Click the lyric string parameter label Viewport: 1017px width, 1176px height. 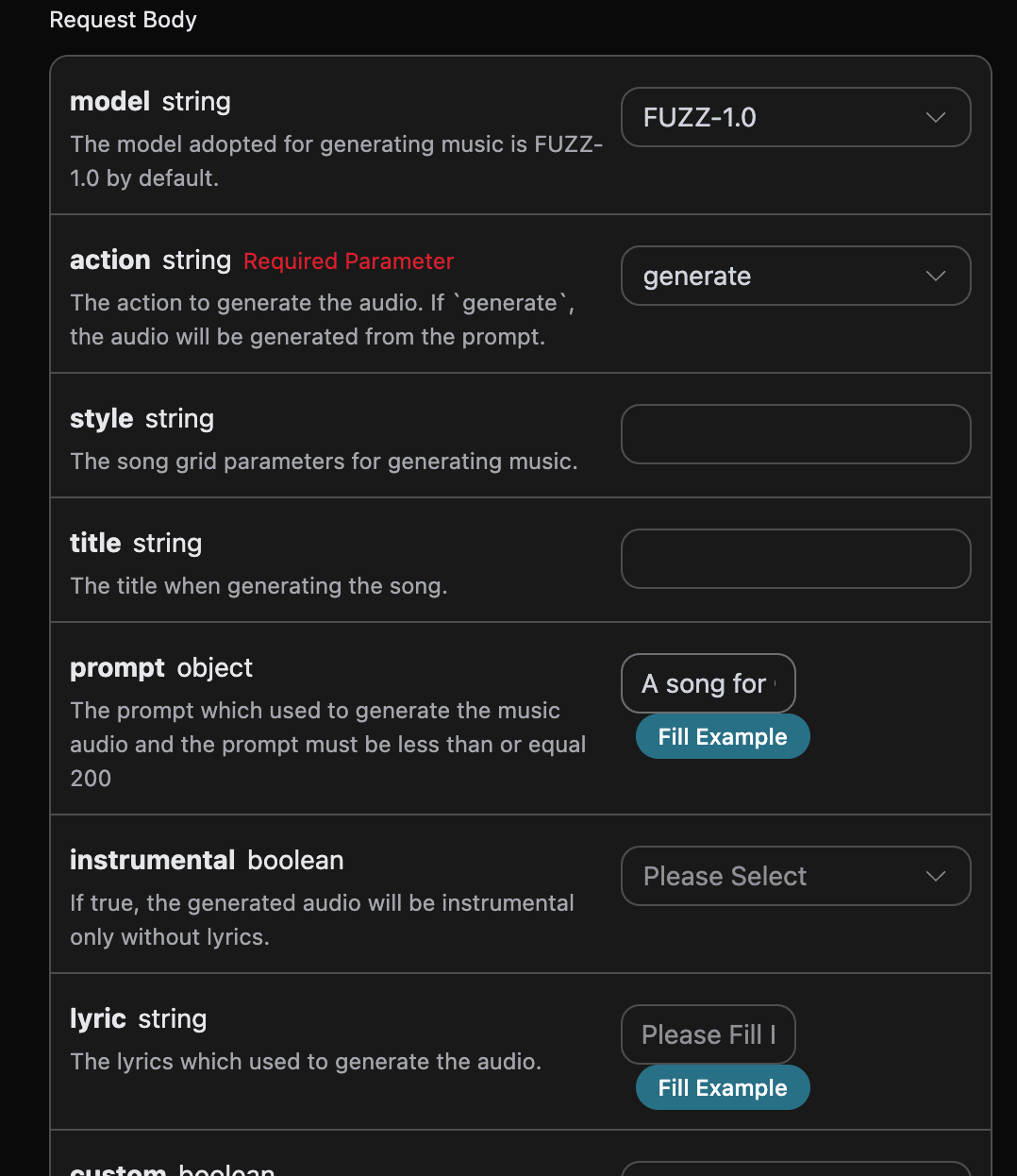pyautogui.click(x=138, y=1018)
